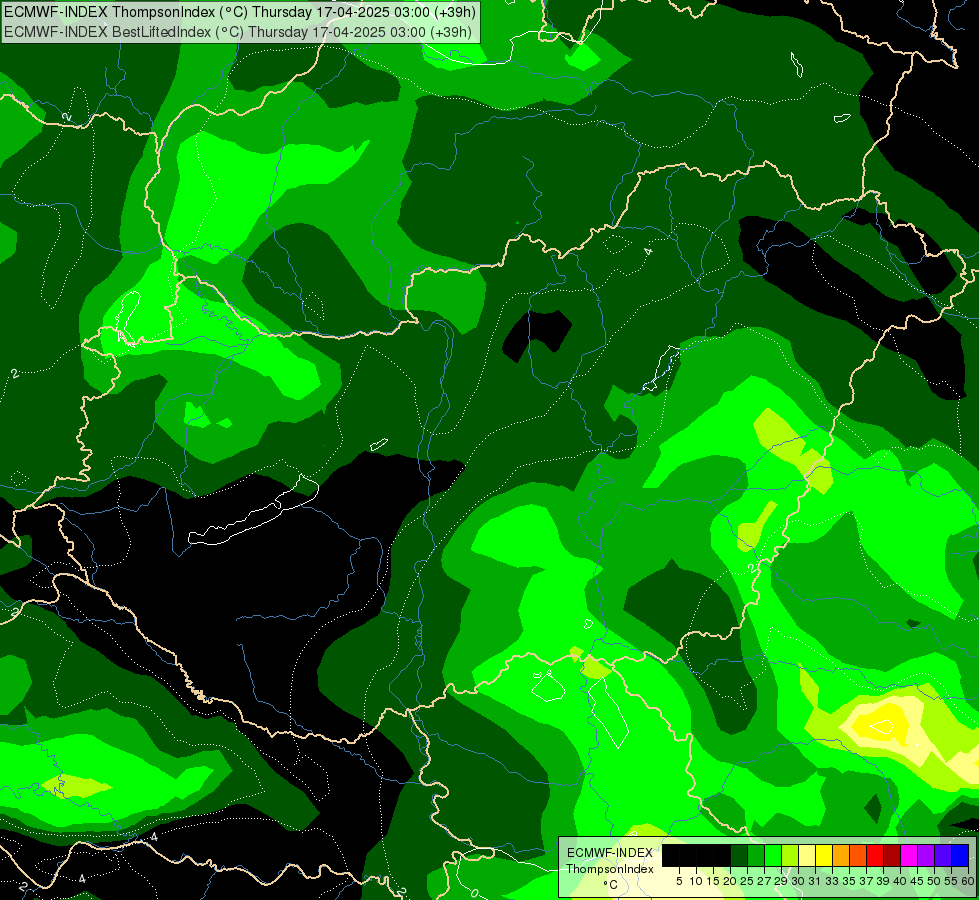Click the bright green 27-29 legend swatch
The height and width of the screenshot is (900, 979).
click(773, 855)
